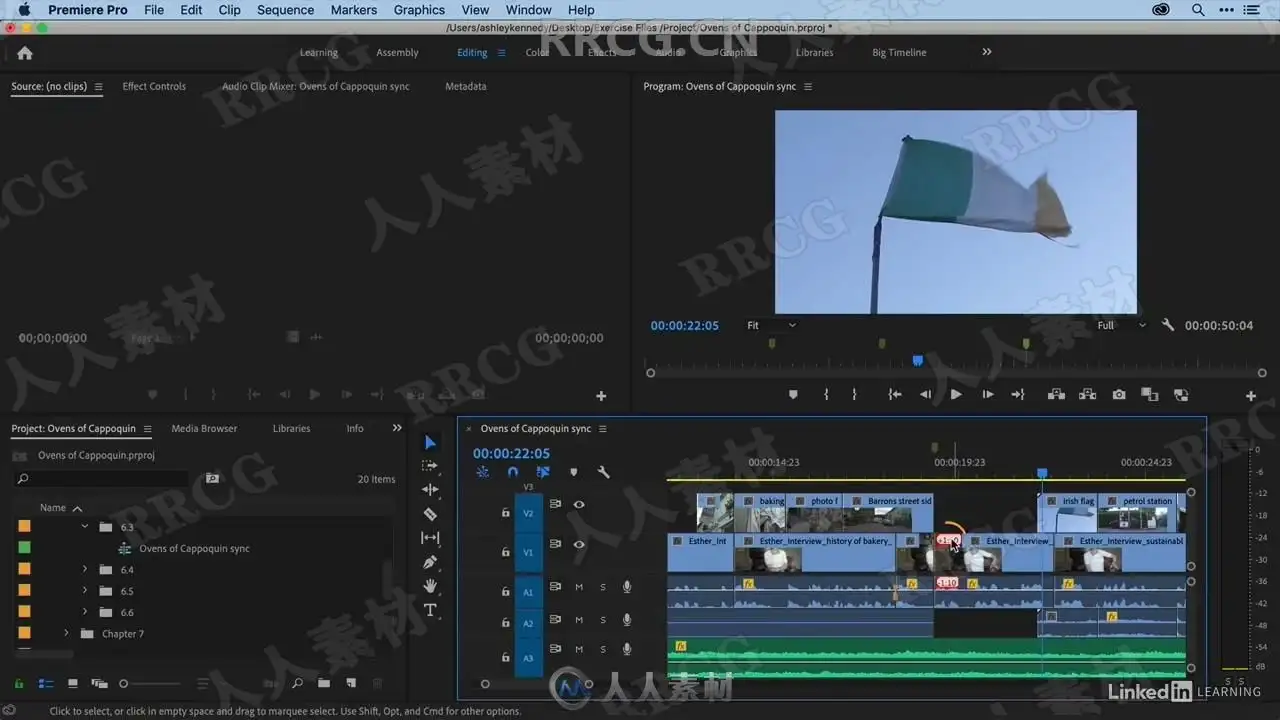Switch to the Media Browser tab

click(204, 428)
